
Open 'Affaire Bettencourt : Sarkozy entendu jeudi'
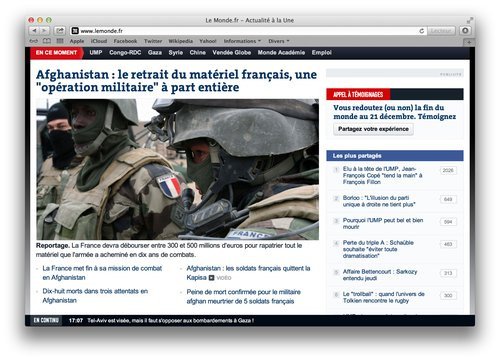tap(380, 275)
